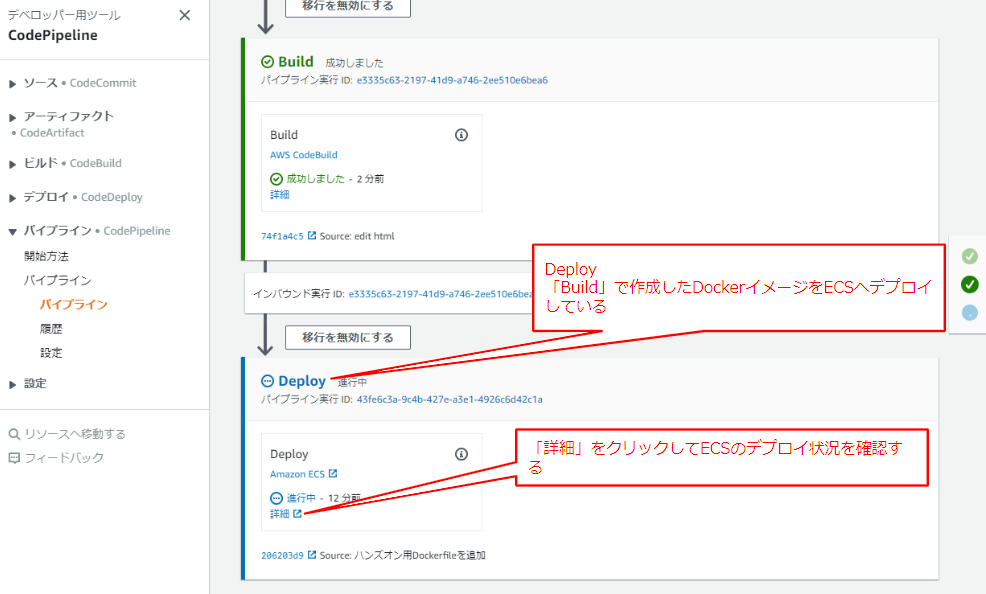Click the Build action succeeded status icon

276,179
